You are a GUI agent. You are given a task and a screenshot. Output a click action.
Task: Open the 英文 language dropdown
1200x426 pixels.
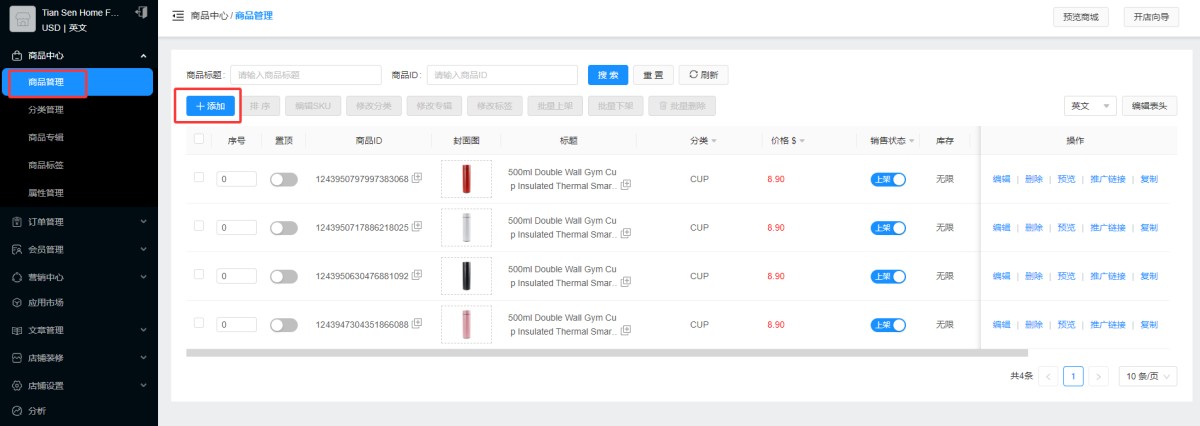click(x=1090, y=106)
